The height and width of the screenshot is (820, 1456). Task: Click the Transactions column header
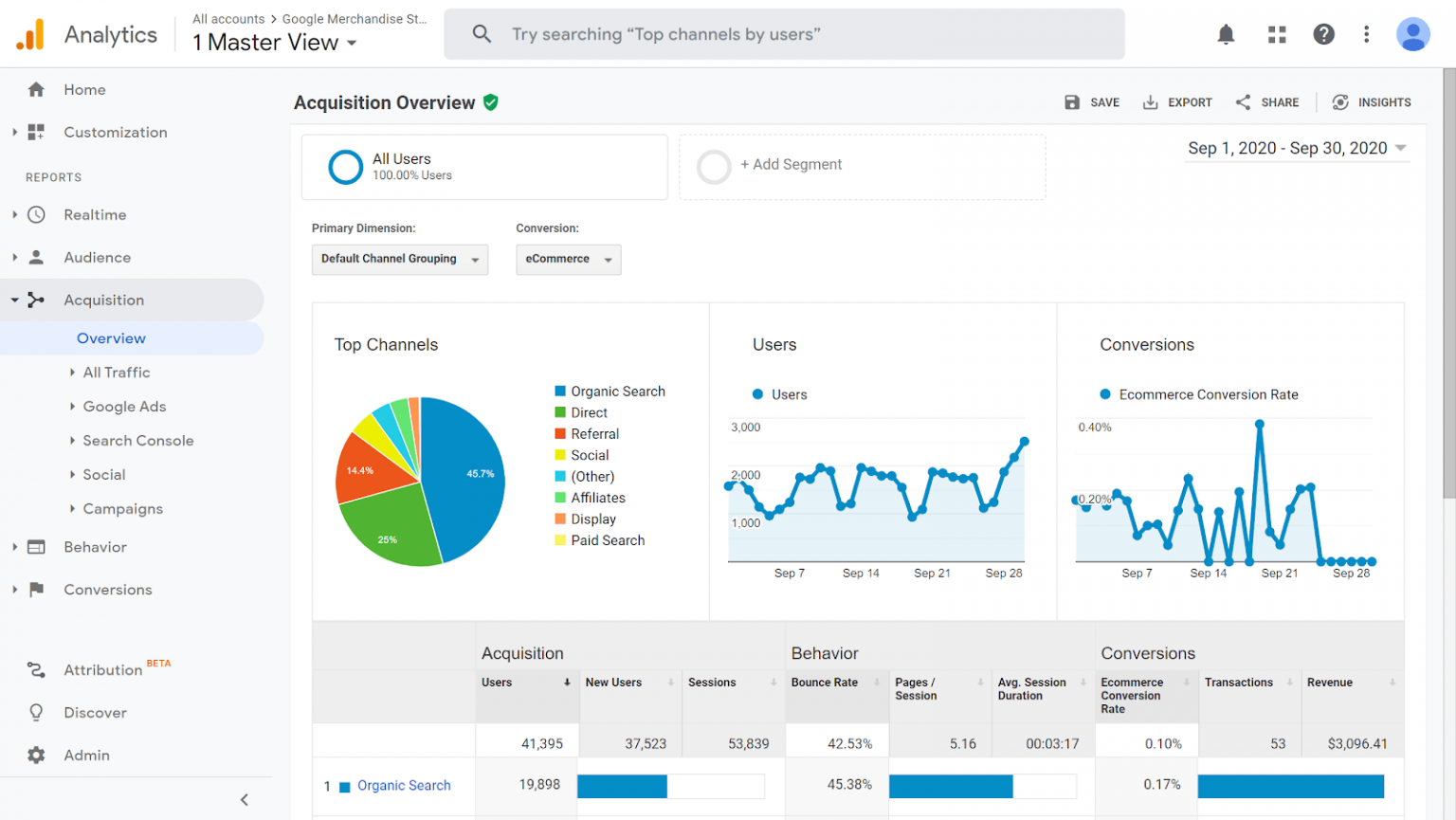point(1239,683)
